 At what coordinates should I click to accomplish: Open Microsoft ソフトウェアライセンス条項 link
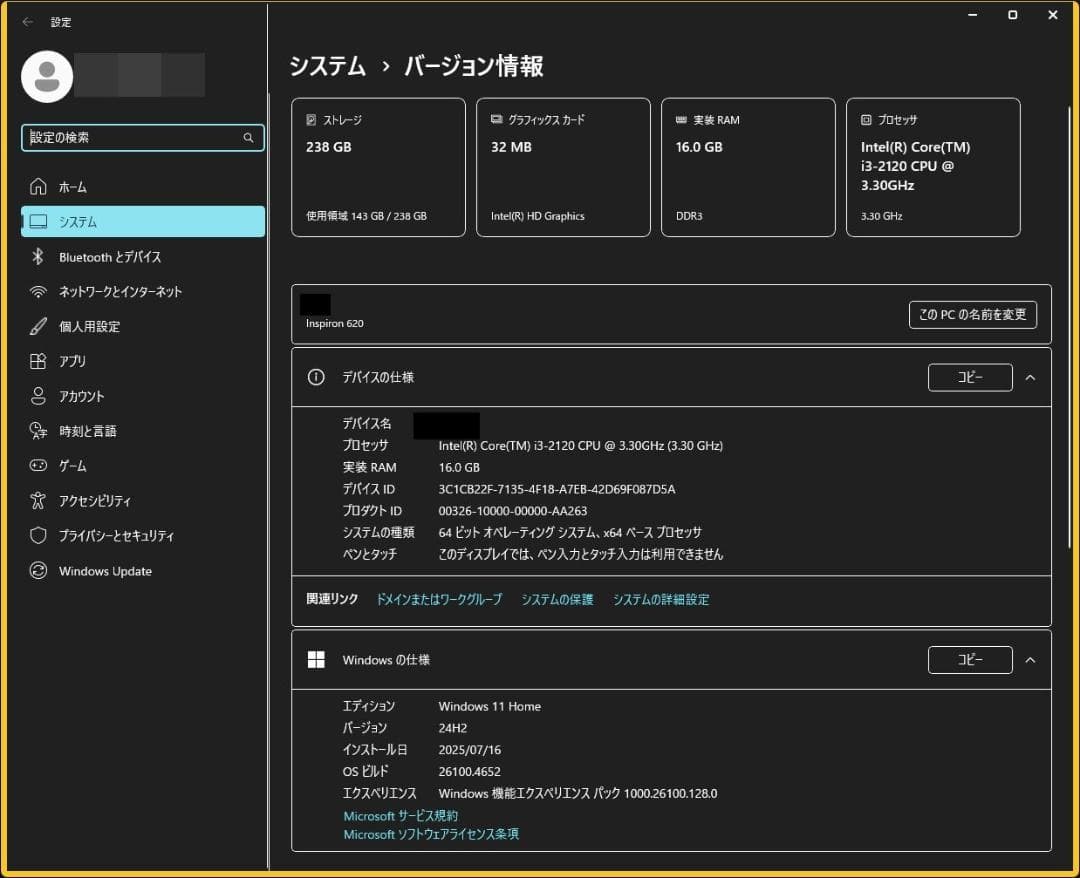(430, 835)
